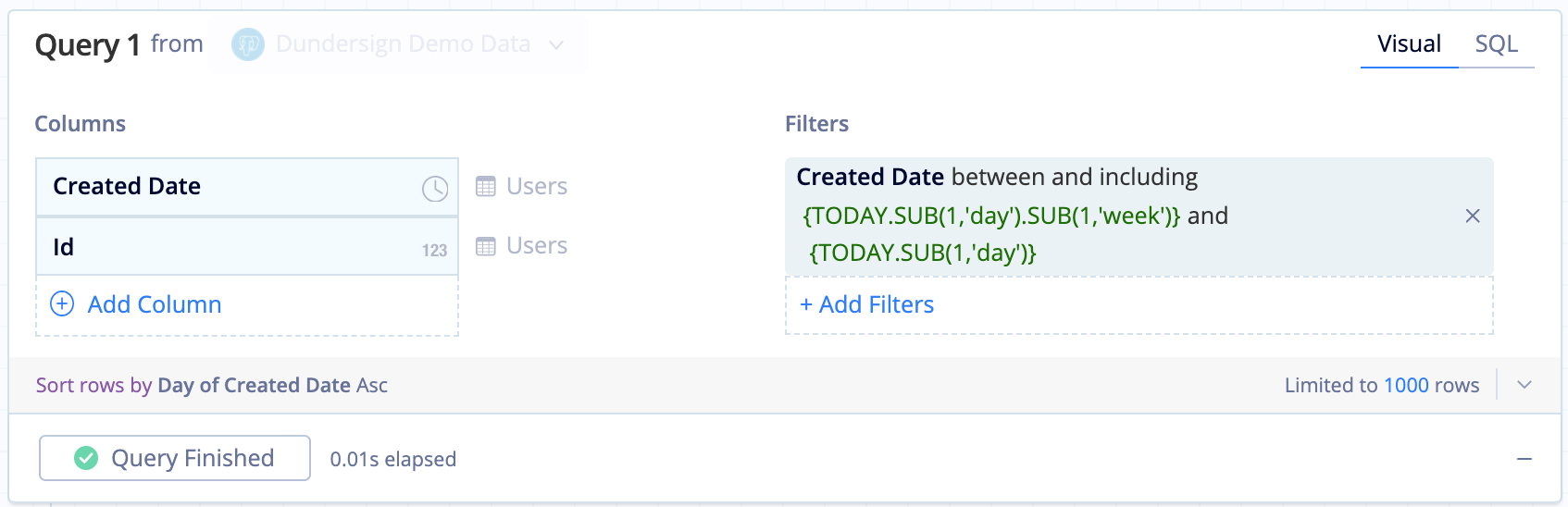1568x507 pixels.
Task: Click the PostgreSQL database icon
Action: (247, 44)
